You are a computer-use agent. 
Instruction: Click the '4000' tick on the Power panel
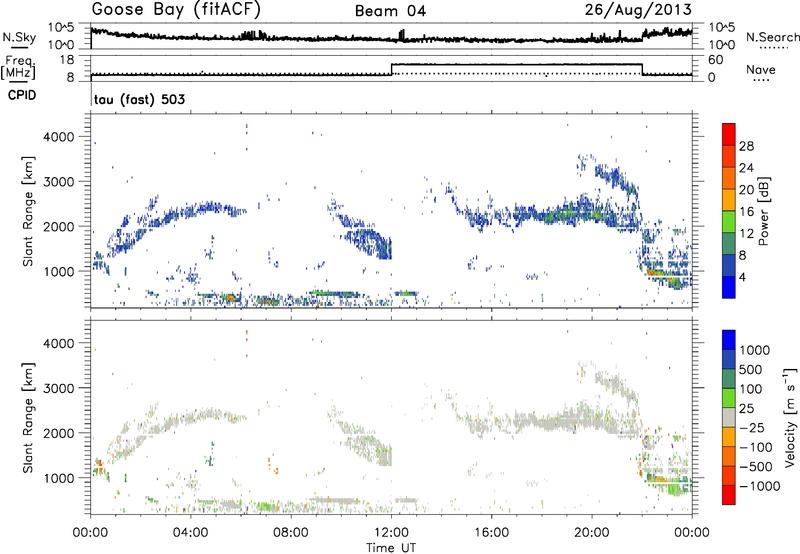58,137
